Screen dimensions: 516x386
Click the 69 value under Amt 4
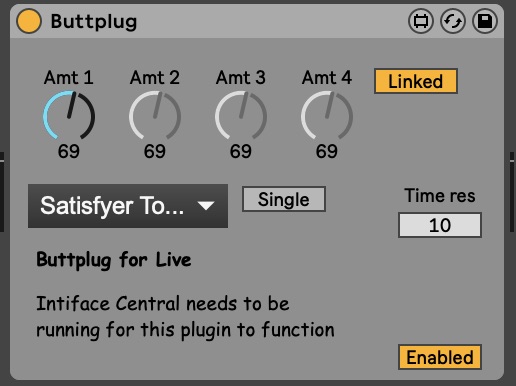(327, 151)
